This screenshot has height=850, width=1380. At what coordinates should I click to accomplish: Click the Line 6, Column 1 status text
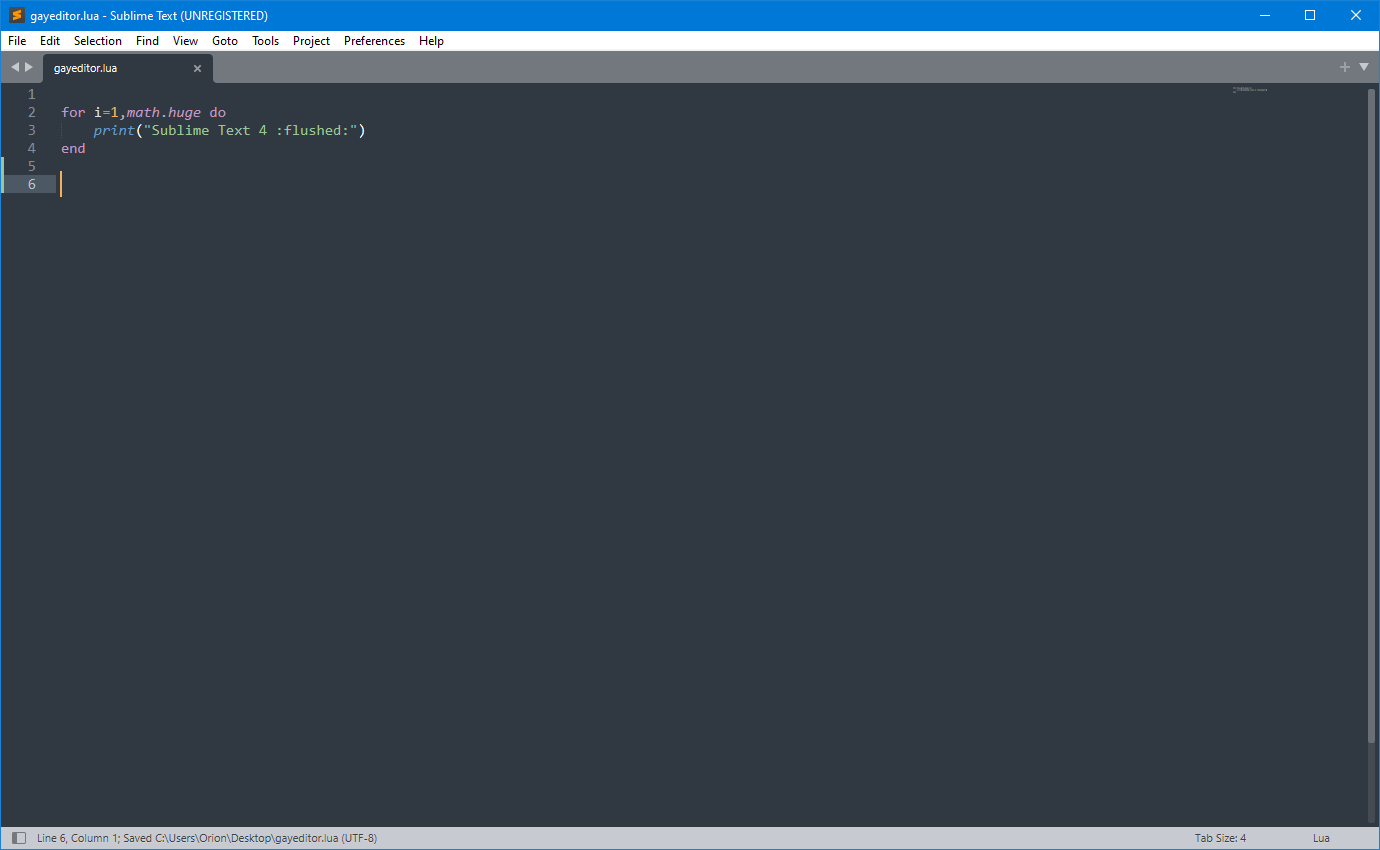(78, 838)
